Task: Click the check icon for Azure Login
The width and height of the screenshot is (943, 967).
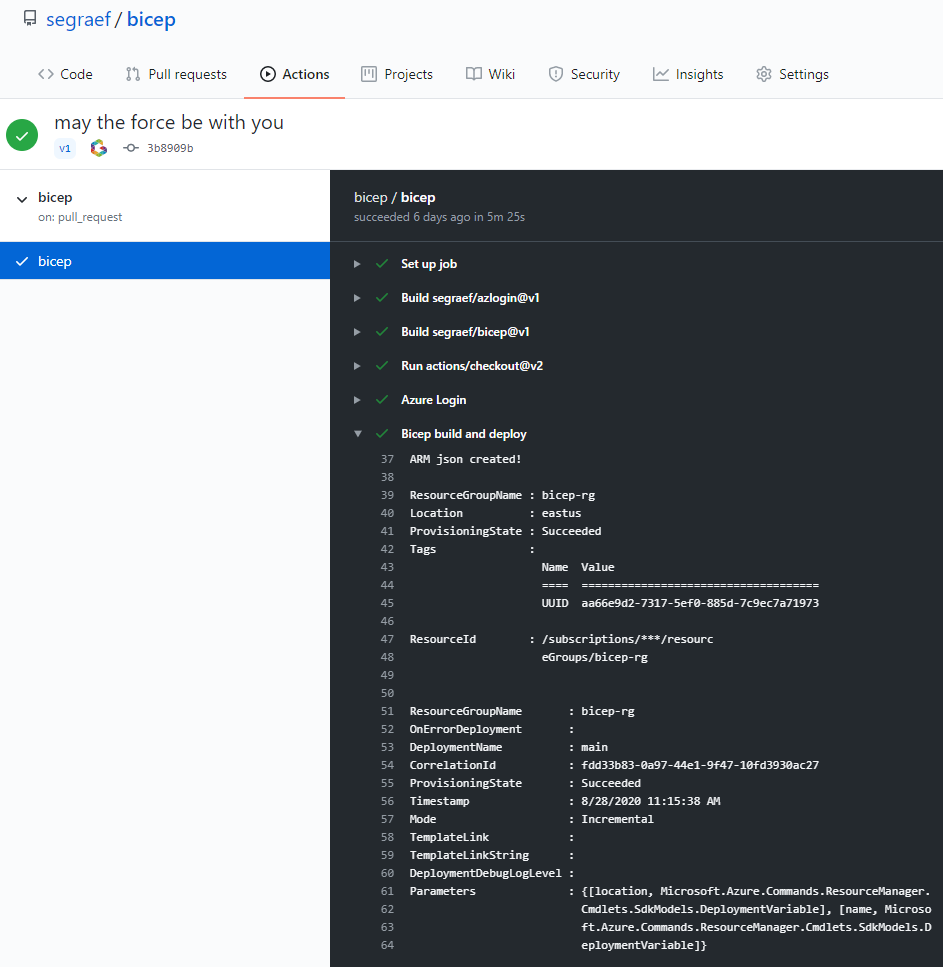Action: click(x=382, y=400)
